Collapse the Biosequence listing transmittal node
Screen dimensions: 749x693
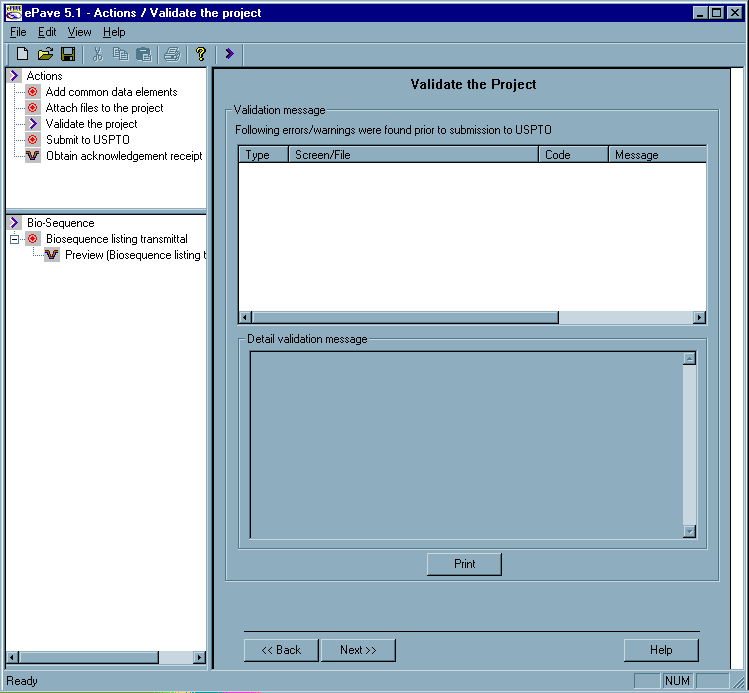point(14,239)
